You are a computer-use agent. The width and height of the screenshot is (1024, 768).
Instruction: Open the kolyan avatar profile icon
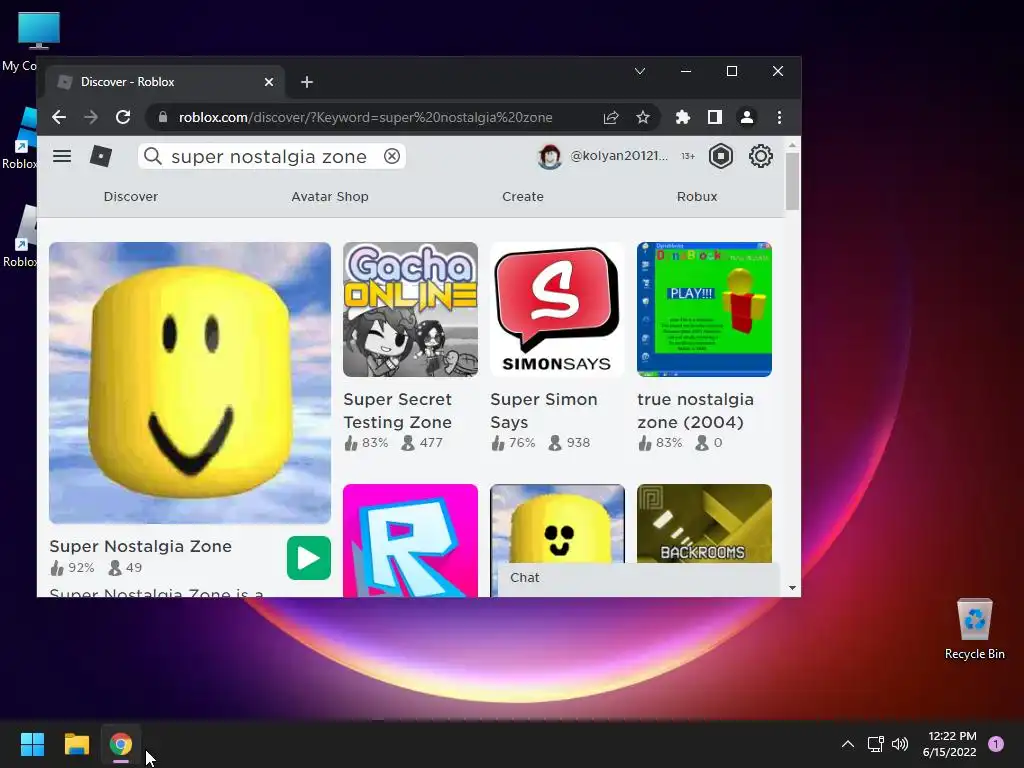(x=549, y=156)
